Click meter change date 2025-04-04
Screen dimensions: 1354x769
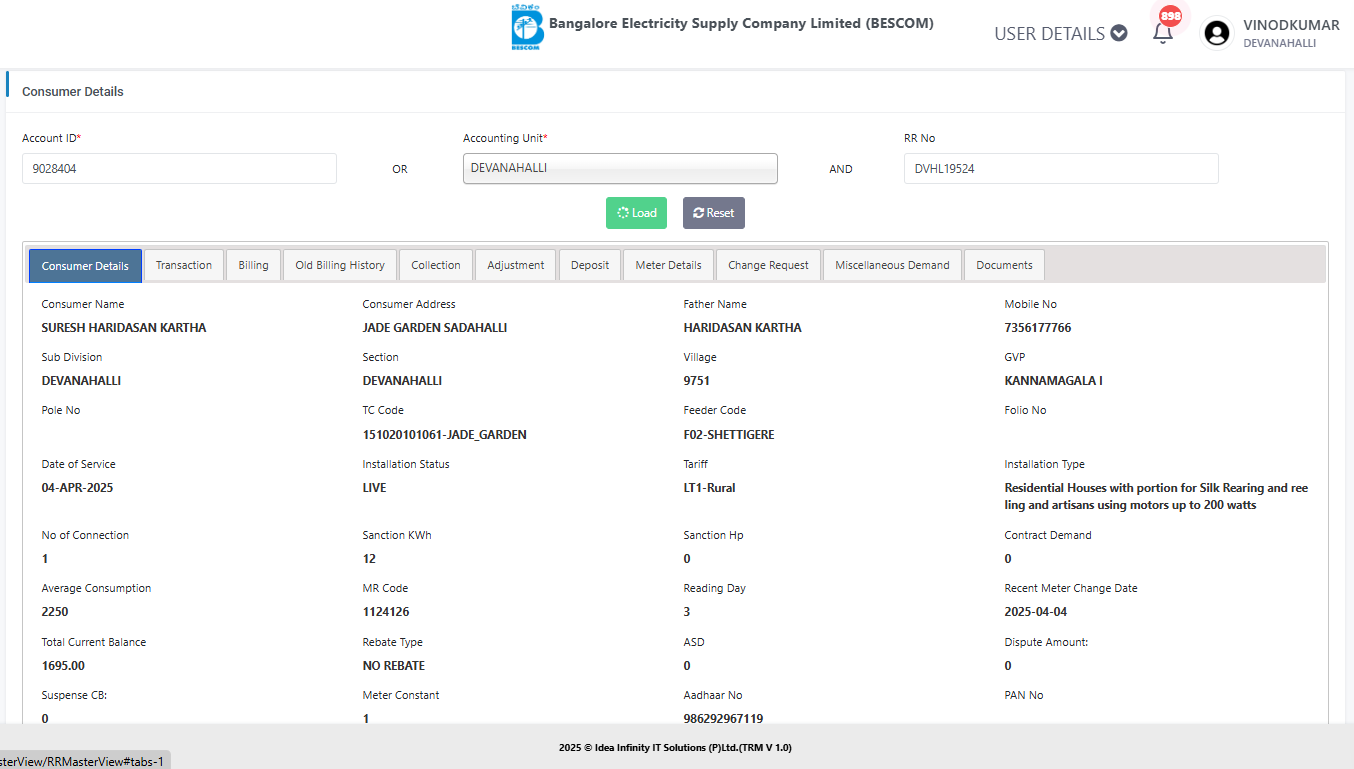(1036, 612)
